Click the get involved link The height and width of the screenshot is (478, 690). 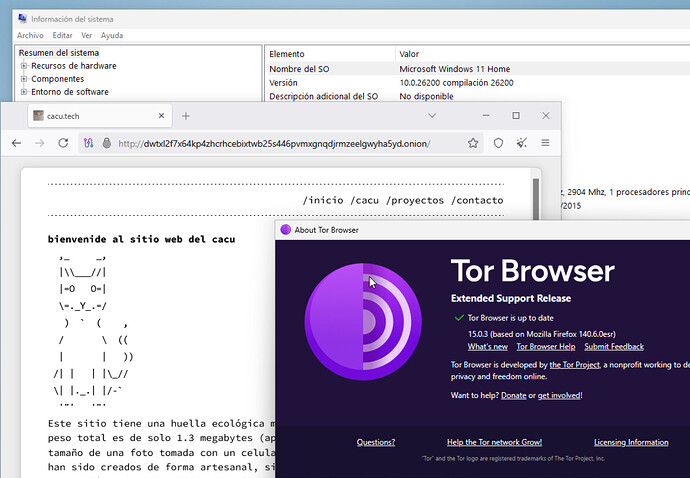click(559, 395)
